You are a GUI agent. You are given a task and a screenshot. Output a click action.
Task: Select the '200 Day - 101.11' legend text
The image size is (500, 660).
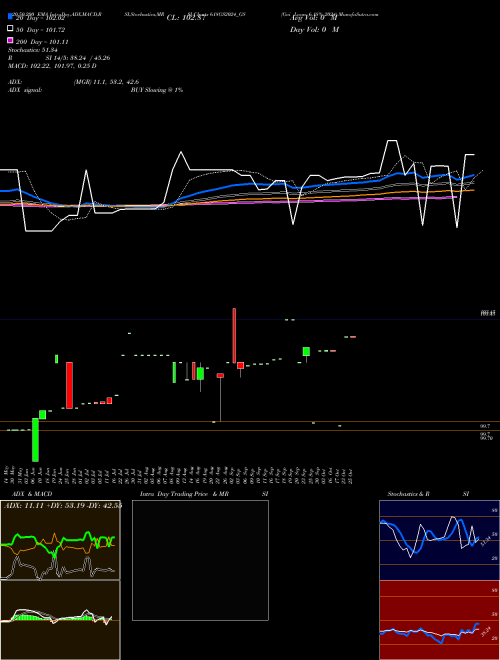(x=42, y=42)
